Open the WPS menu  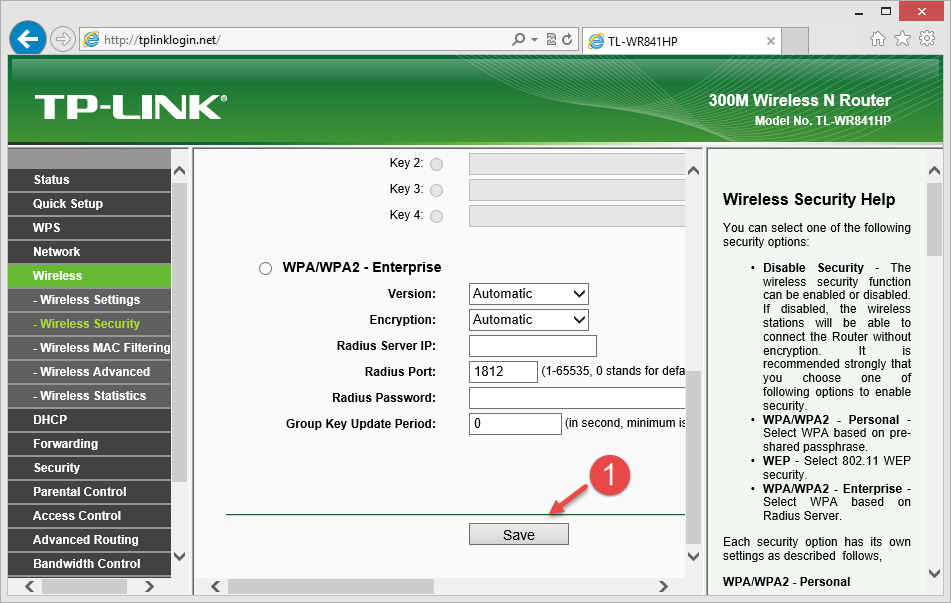pos(90,228)
